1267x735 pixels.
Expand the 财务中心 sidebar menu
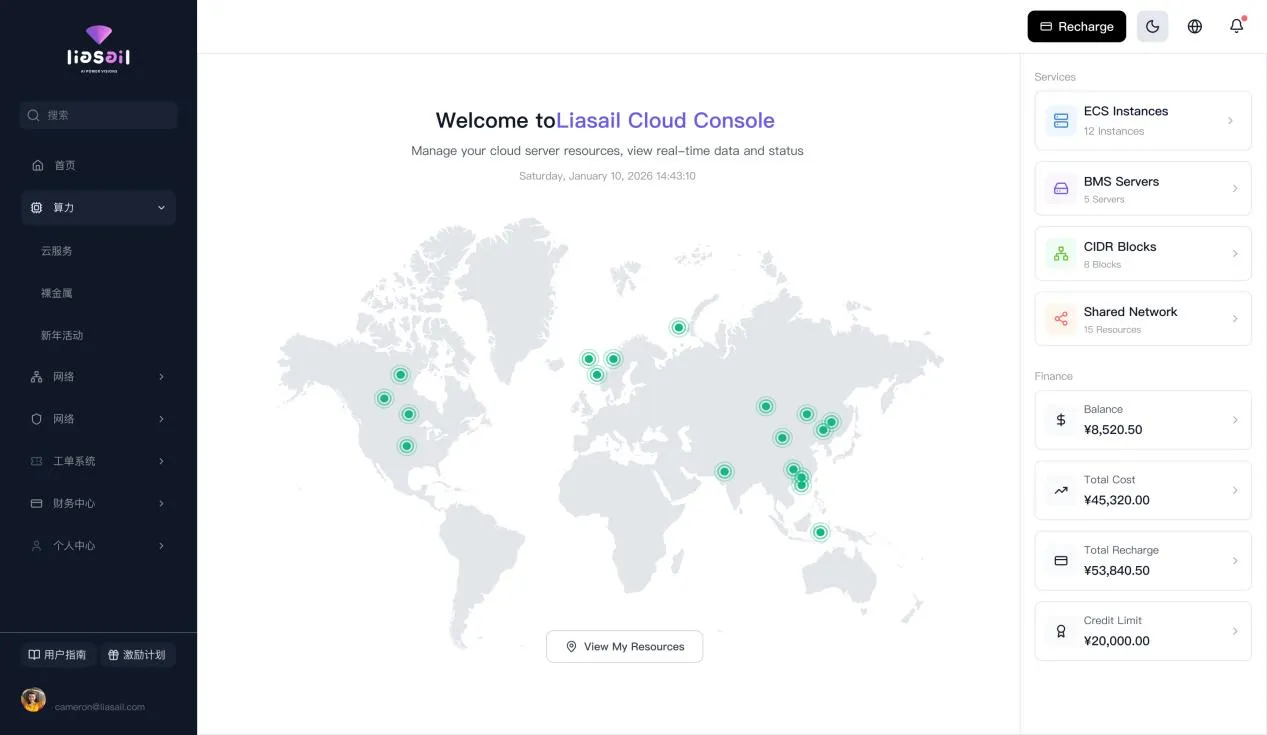point(98,503)
